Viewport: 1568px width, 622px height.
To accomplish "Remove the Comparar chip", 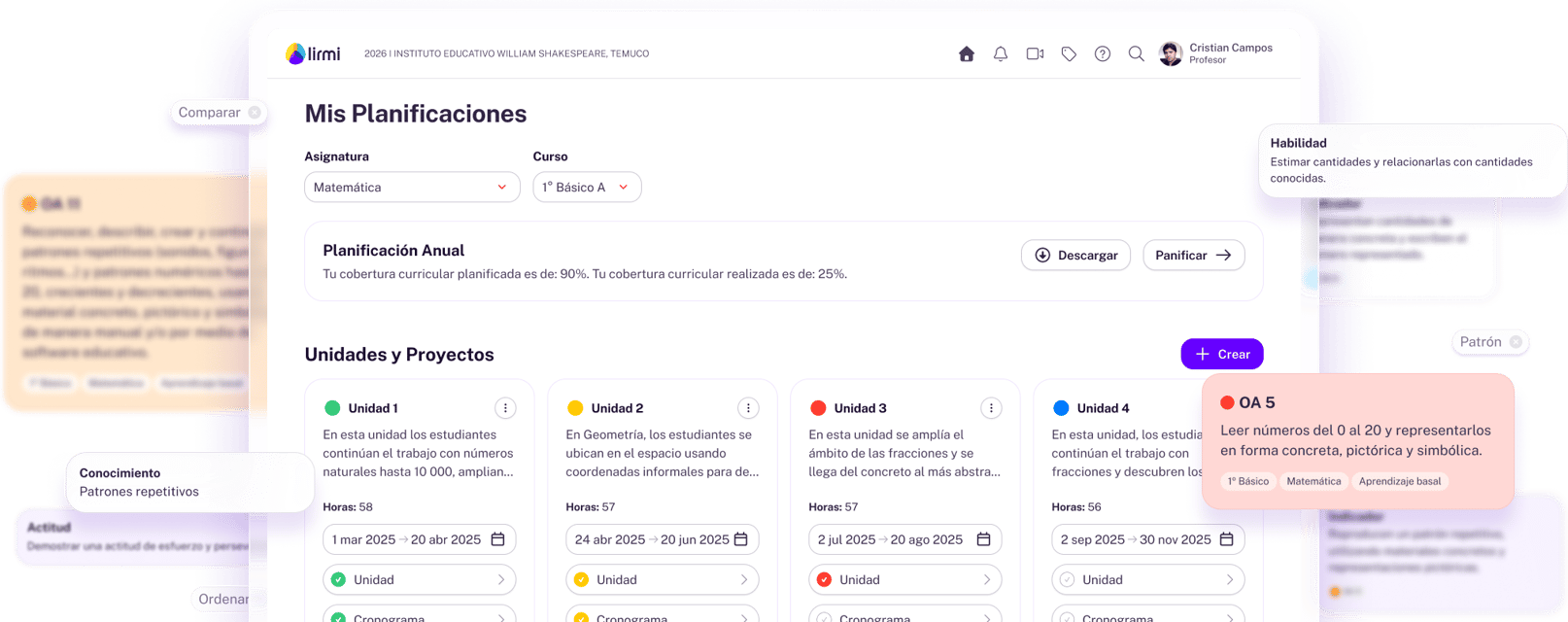I will [255, 113].
